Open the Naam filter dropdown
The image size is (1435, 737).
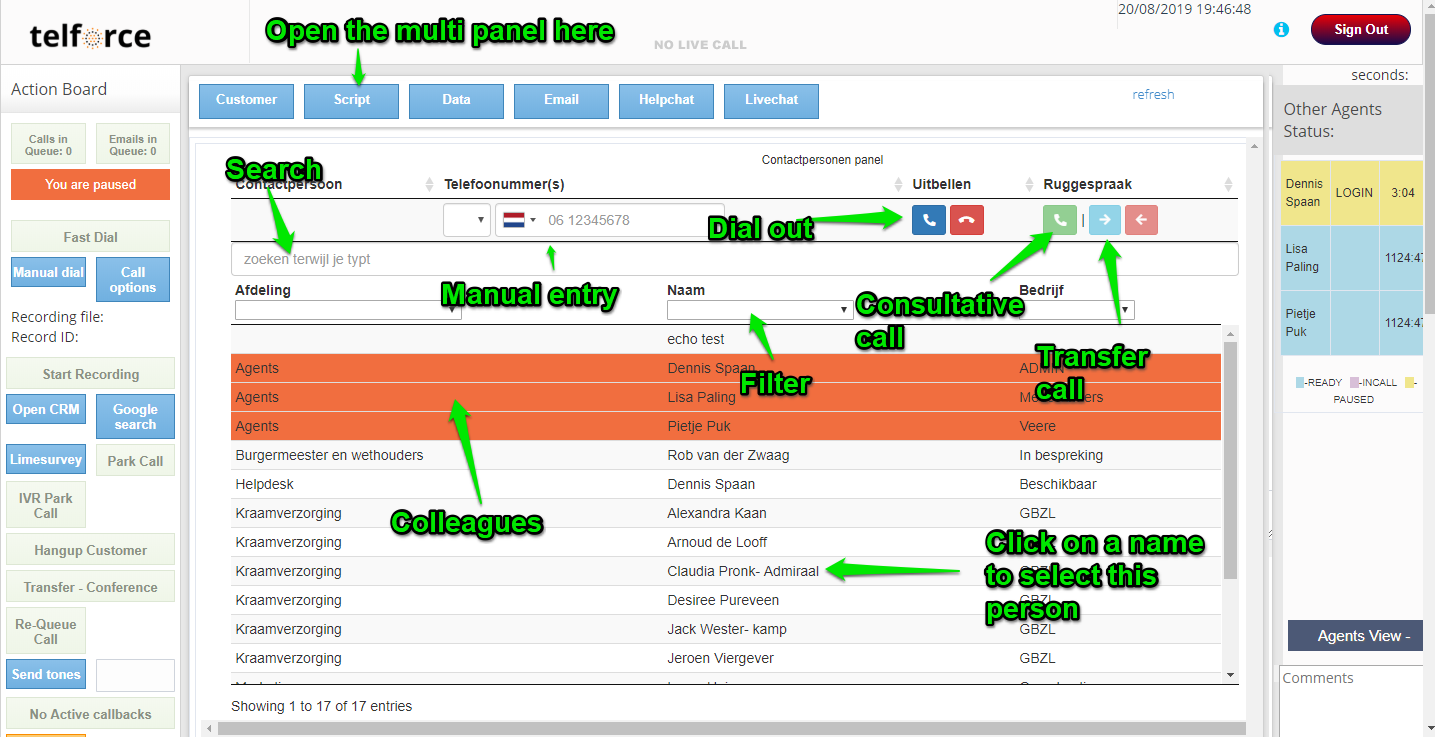click(x=759, y=311)
